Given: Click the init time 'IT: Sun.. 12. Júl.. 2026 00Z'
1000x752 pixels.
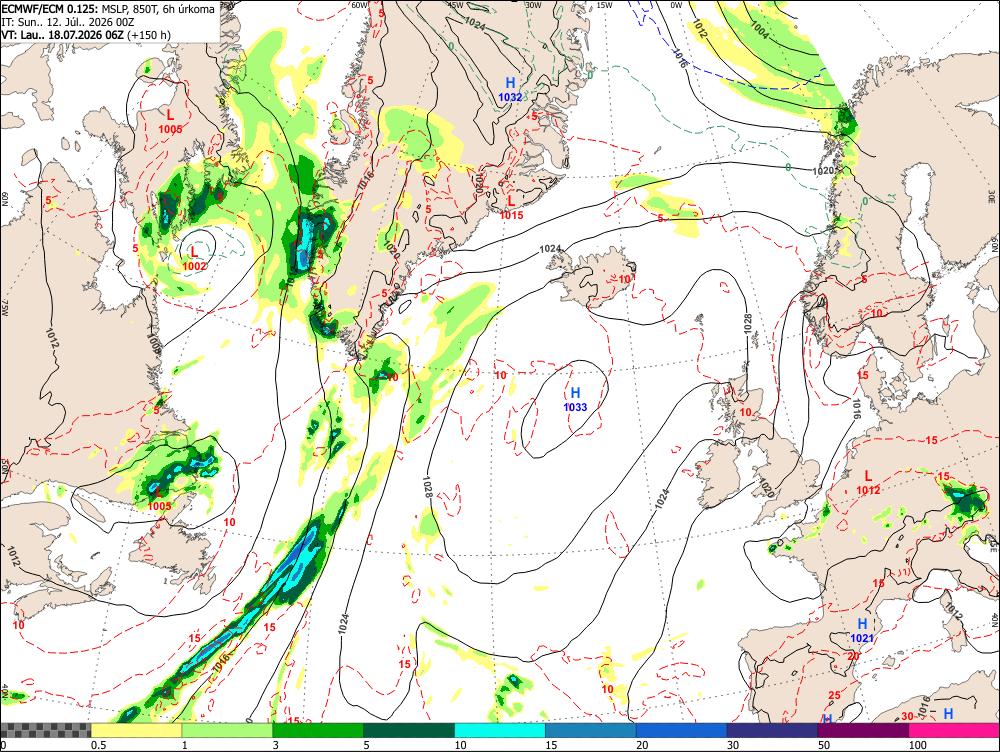Looking at the screenshot, I should click(68, 22).
